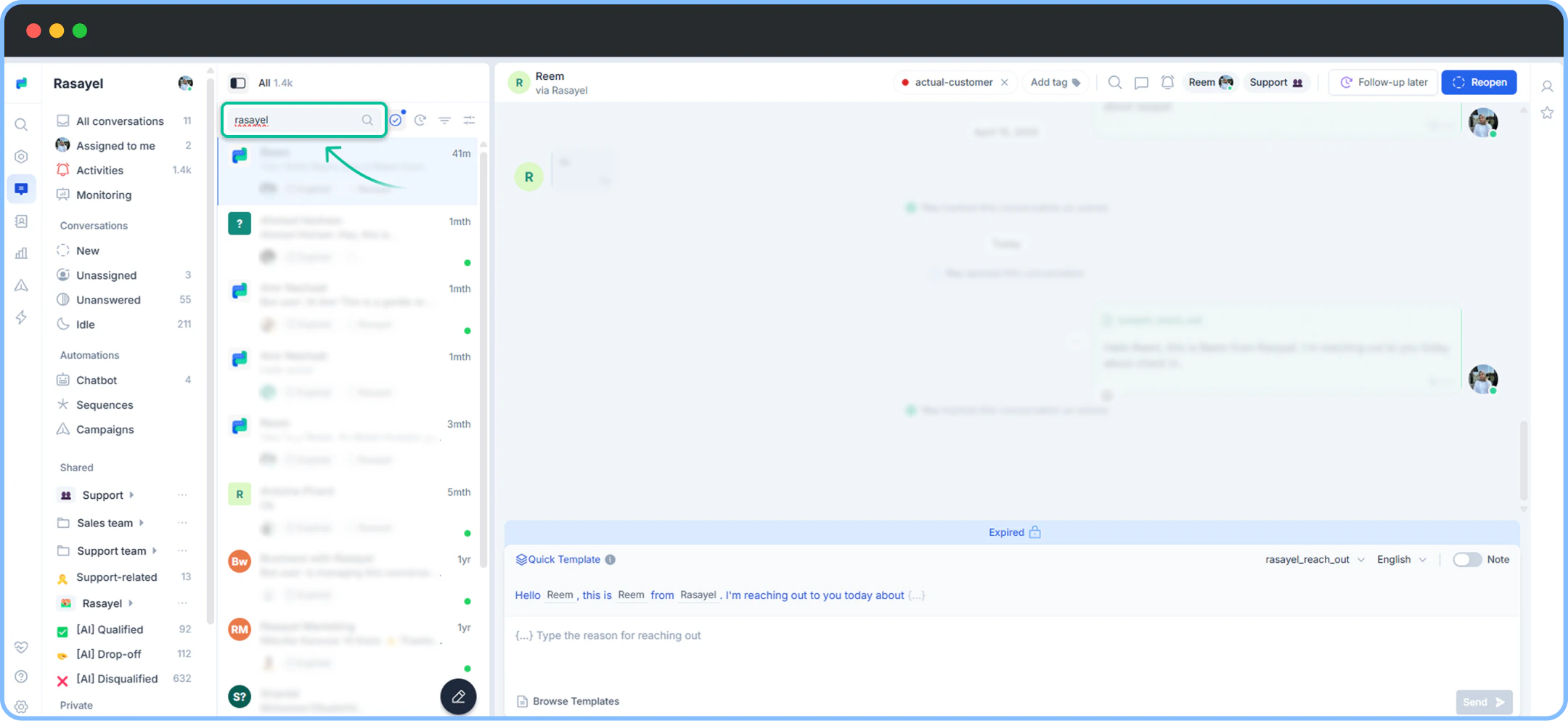Viewport: 1568px width, 721px height.
Task: Expand the Support shared inbox
Action: coord(131,494)
